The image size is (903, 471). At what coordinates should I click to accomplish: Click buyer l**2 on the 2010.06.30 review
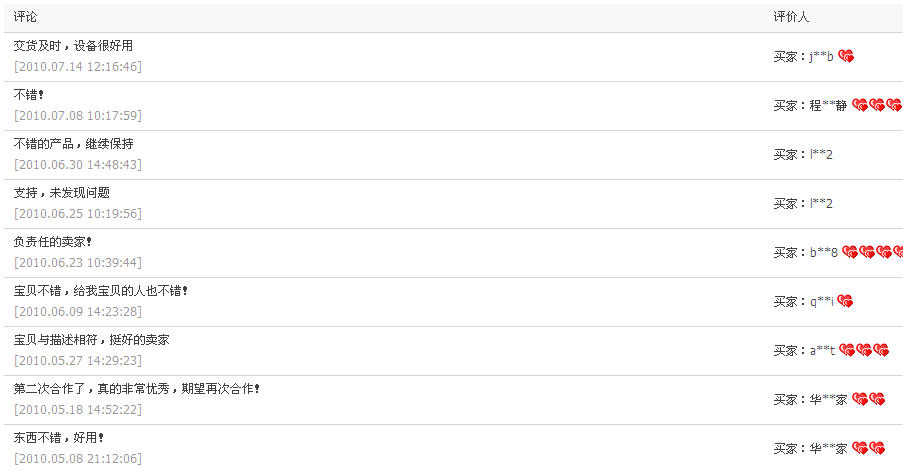[x=821, y=154]
